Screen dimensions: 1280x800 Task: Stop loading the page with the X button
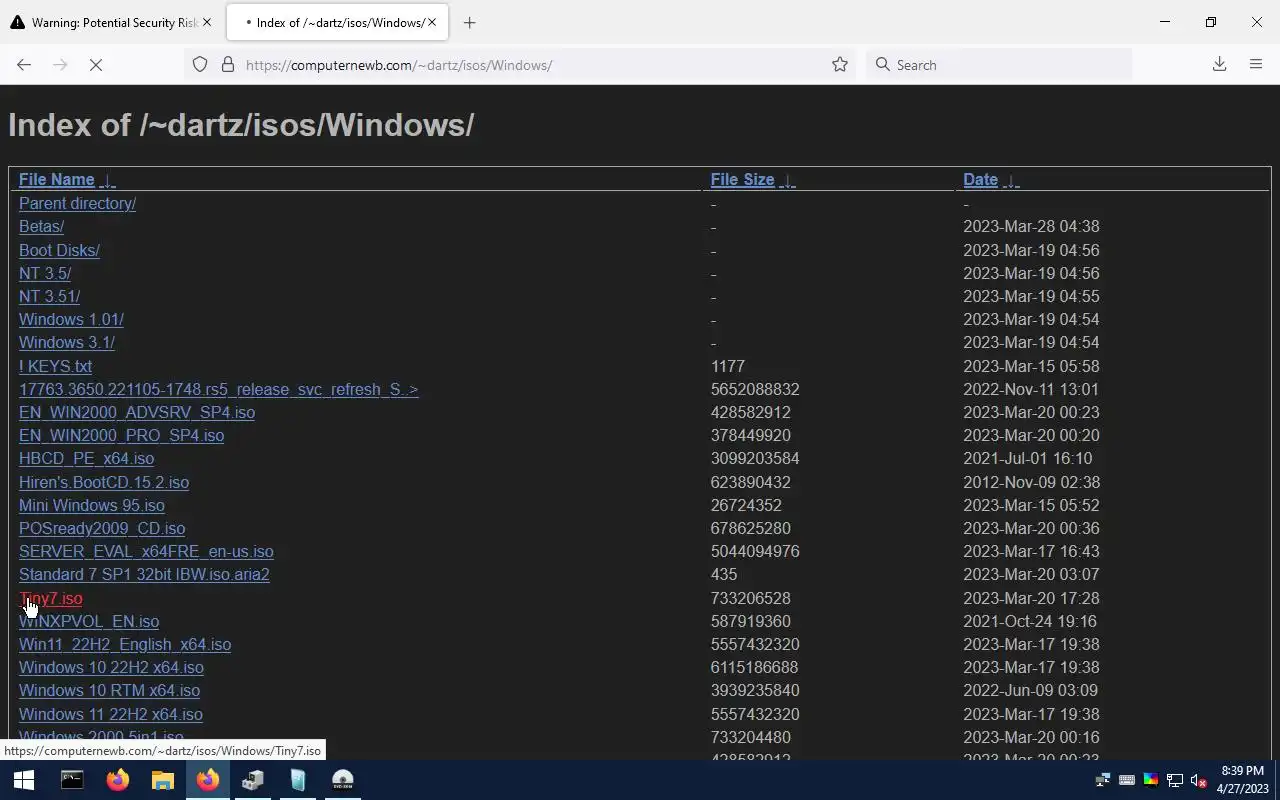pos(96,65)
